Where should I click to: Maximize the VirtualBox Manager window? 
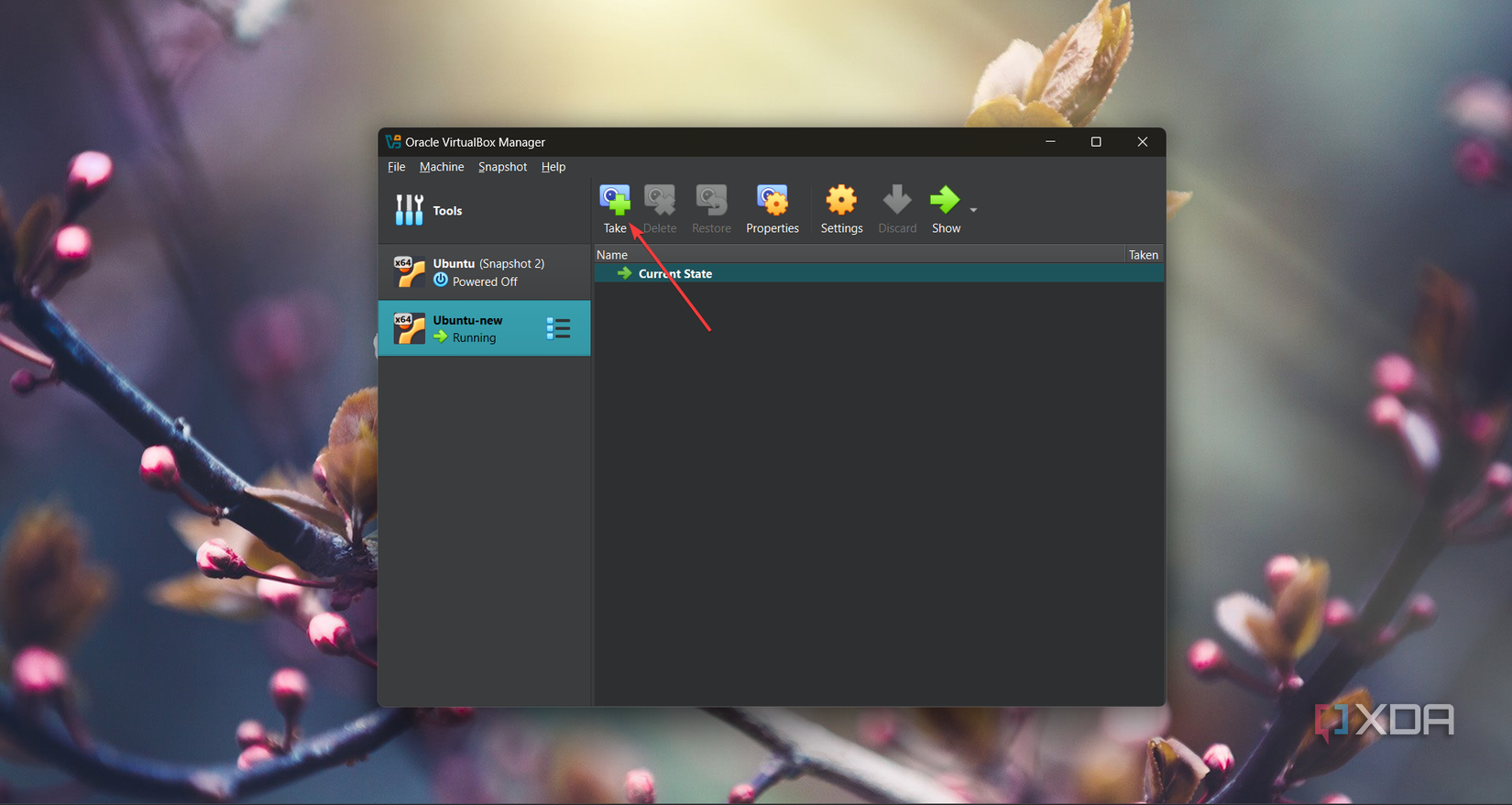click(1096, 142)
